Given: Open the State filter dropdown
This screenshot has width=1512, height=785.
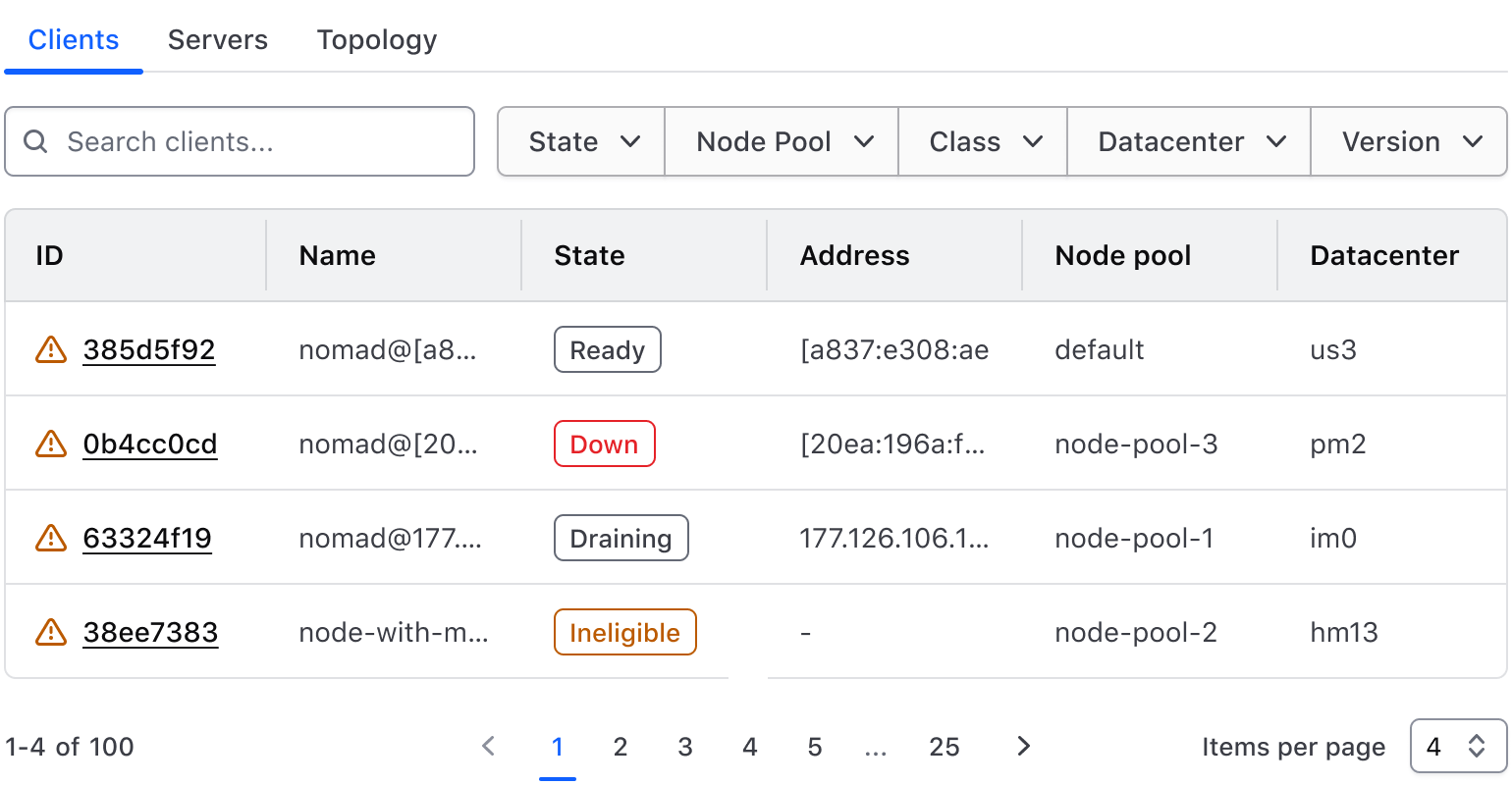Looking at the screenshot, I should point(582,141).
